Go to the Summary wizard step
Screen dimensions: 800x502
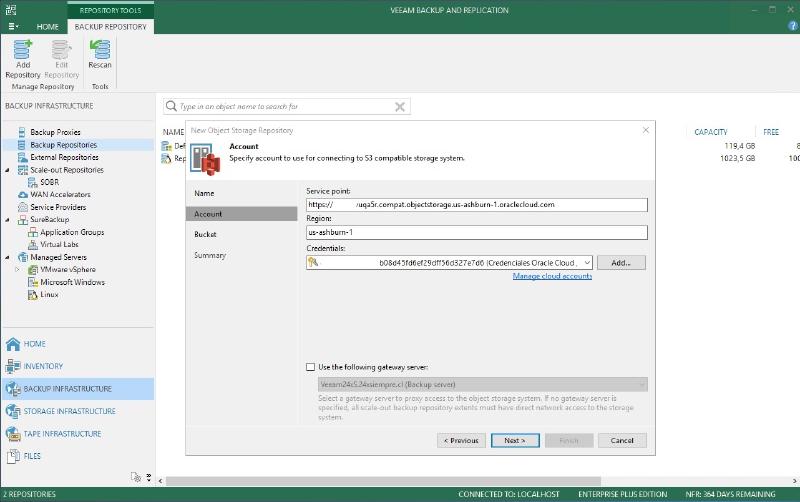210,255
